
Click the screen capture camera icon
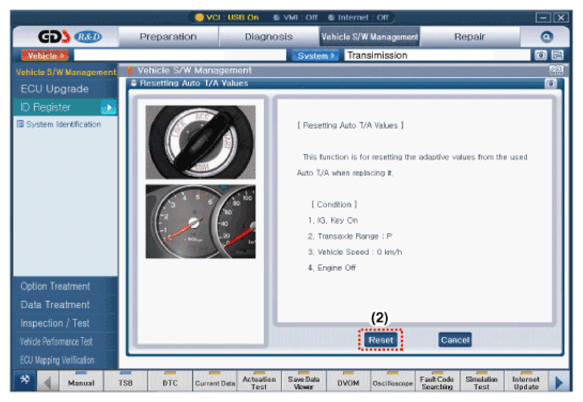541,55
